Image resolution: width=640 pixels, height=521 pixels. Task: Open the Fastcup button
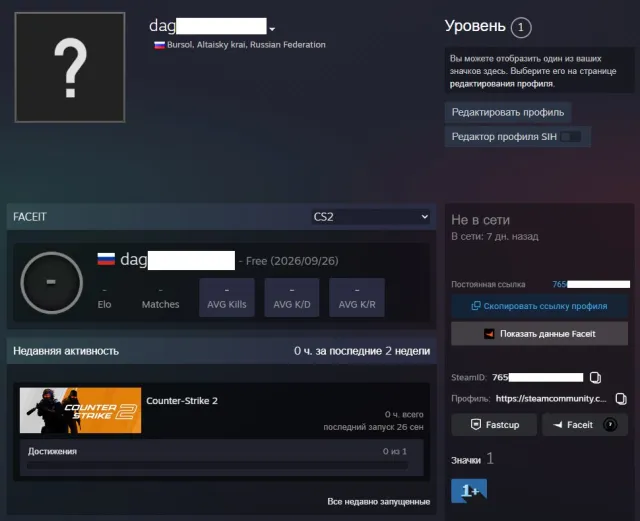[x=494, y=425]
